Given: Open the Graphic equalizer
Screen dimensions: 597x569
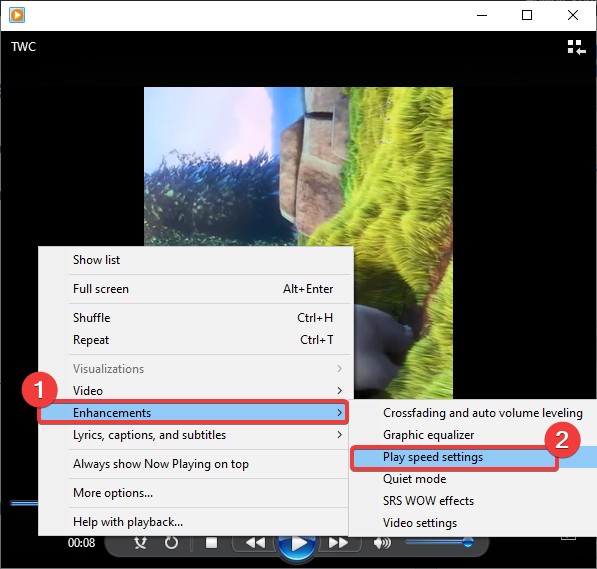Looking at the screenshot, I should coord(473,435).
